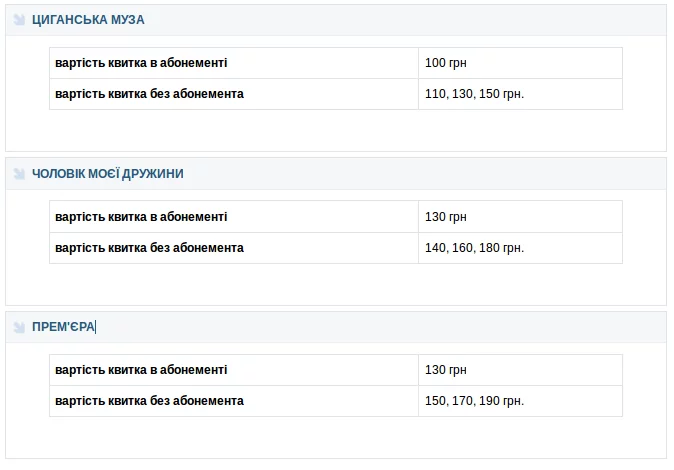Click non-subscription ticket label in ПРЕМ'ЄРА table
Image resolution: width=674 pixels, height=470 pixels.
[149, 401]
